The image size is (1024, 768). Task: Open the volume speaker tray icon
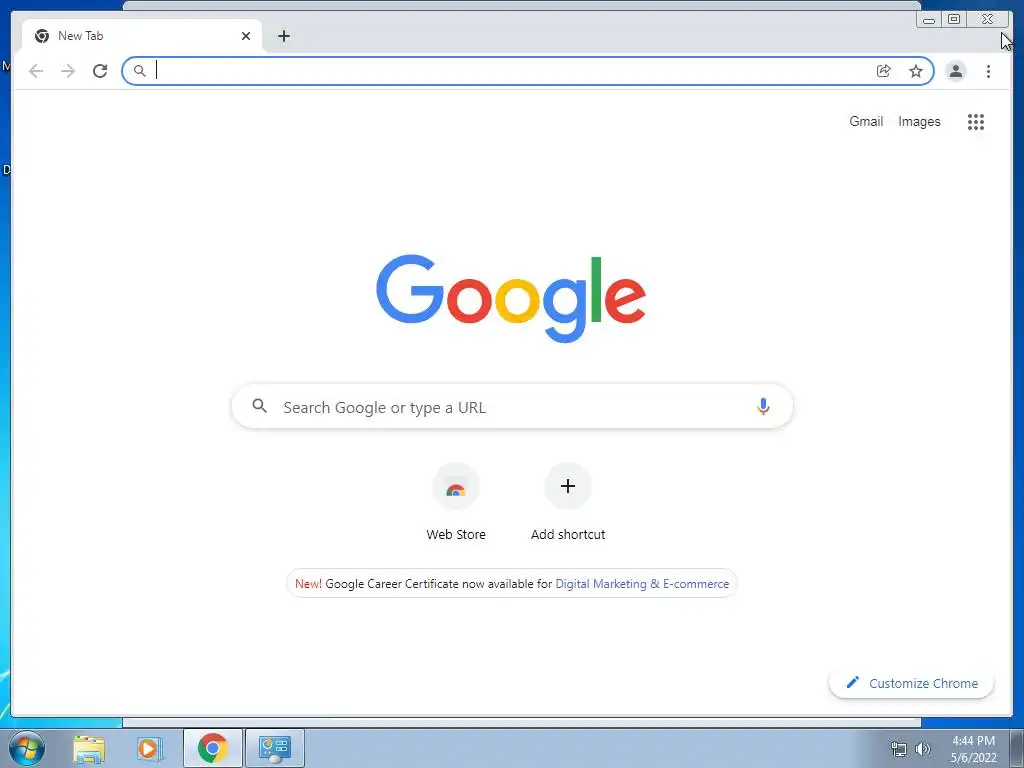[x=923, y=749]
